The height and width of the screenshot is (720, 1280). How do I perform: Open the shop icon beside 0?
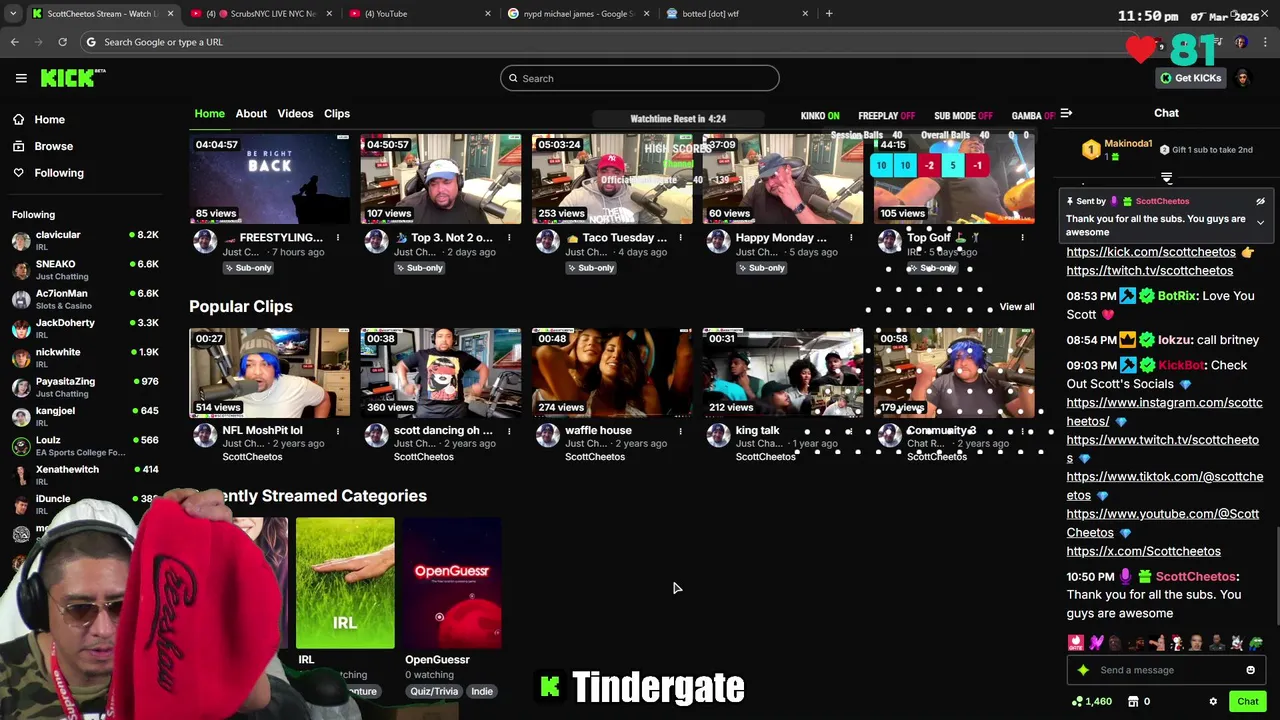coord(1133,702)
